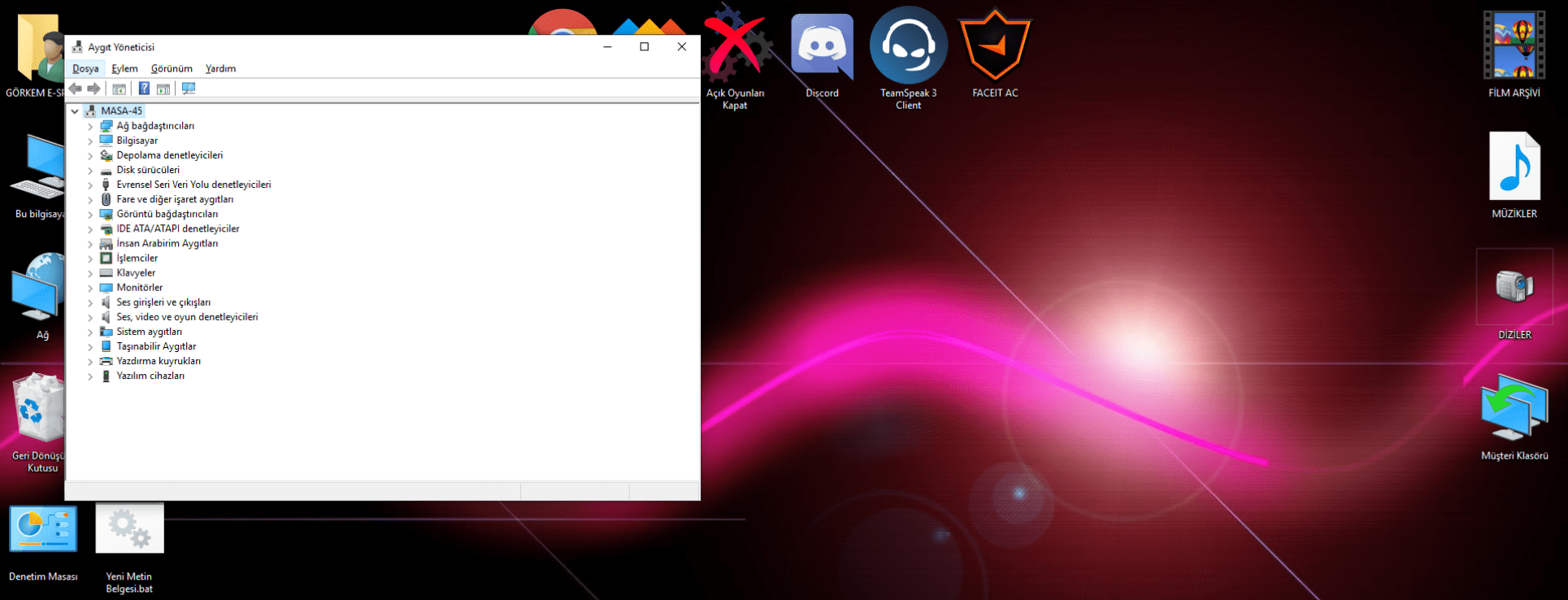Select Ses, video ve oyun denetleyicileri icon

click(x=106, y=316)
